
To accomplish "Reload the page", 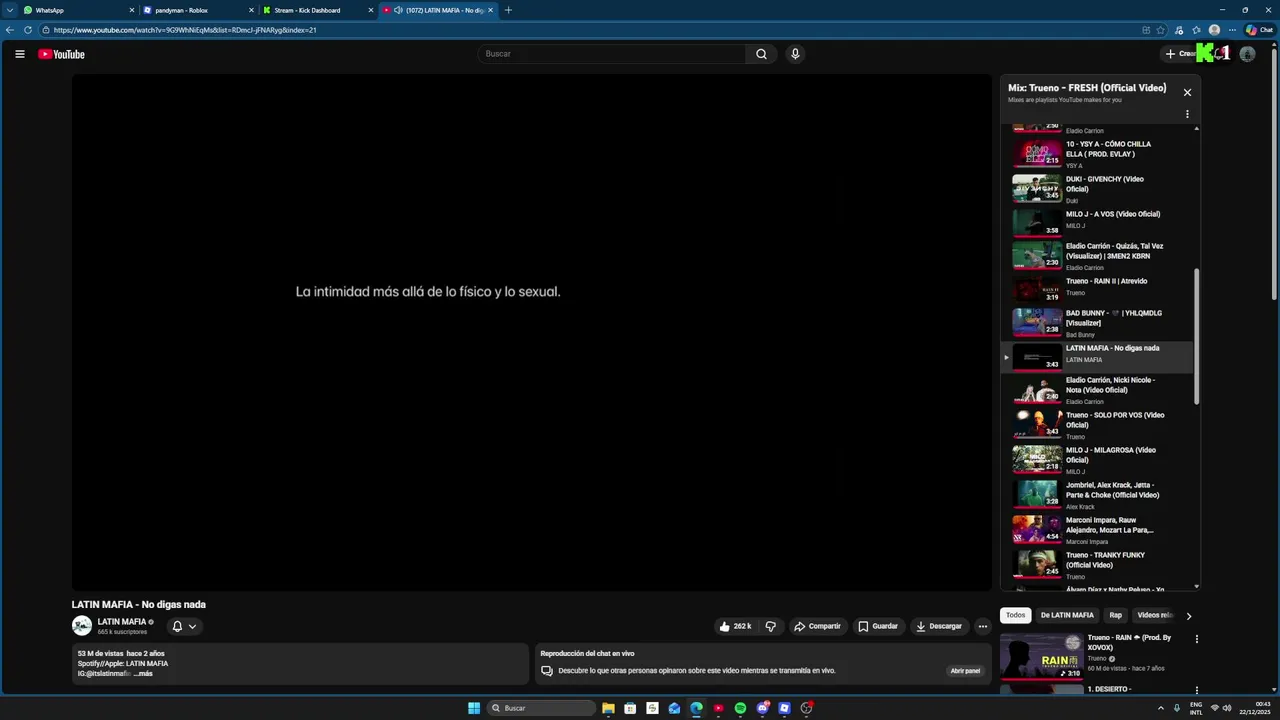I will pyautogui.click(x=28, y=30).
